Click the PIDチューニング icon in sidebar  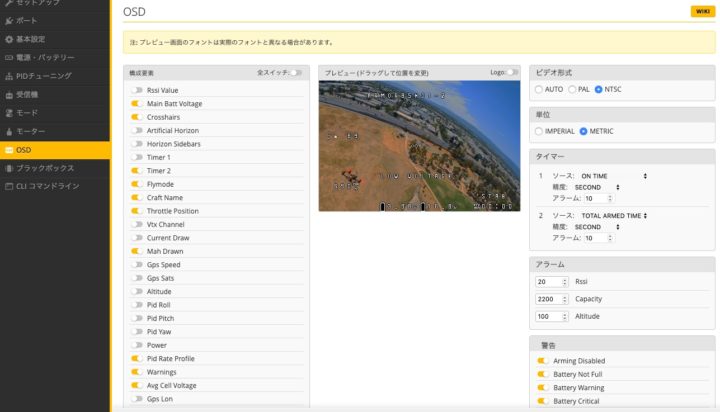[10, 76]
